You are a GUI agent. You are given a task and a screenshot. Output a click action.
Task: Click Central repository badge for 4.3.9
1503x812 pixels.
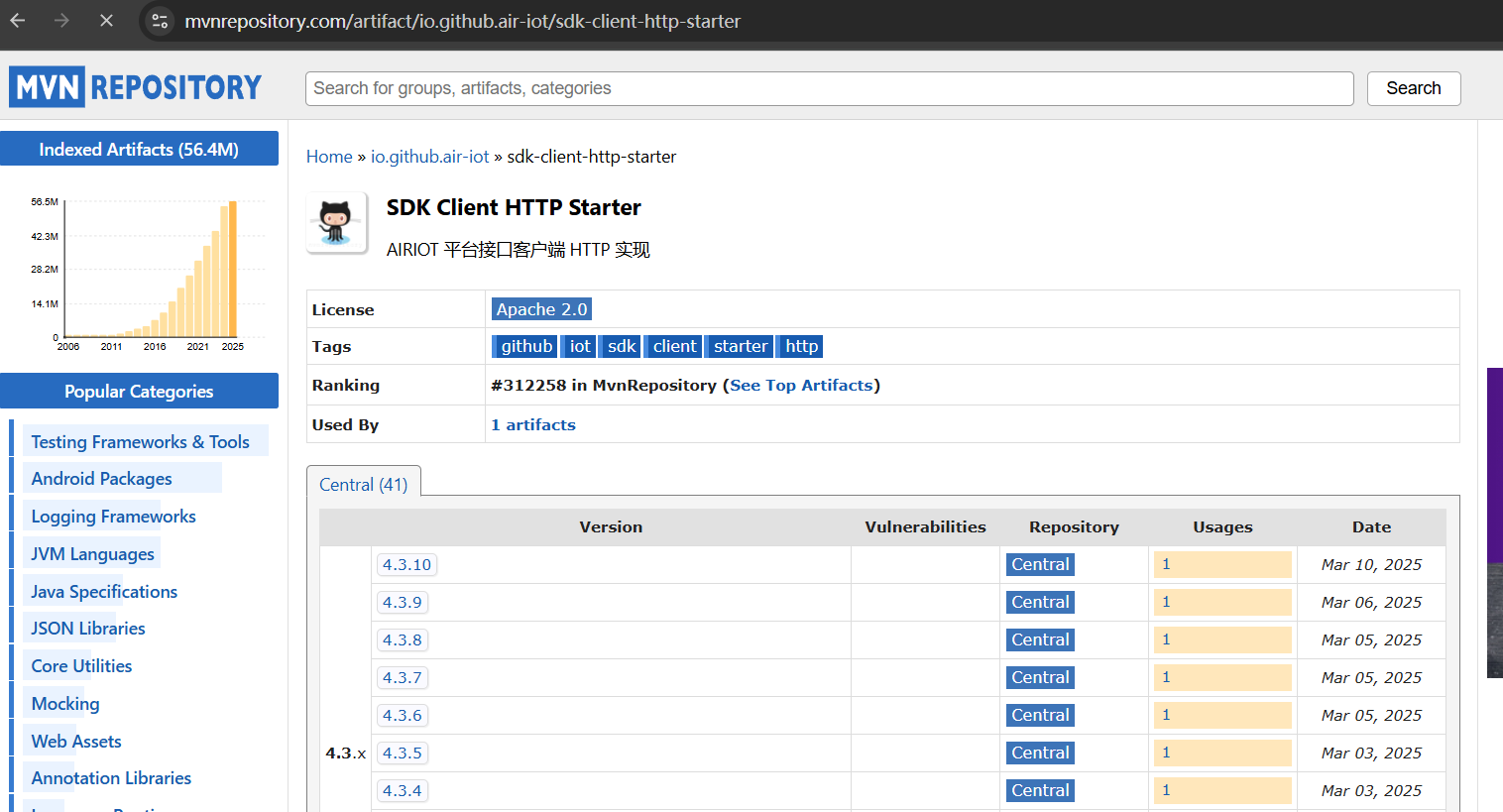coord(1040,602)
